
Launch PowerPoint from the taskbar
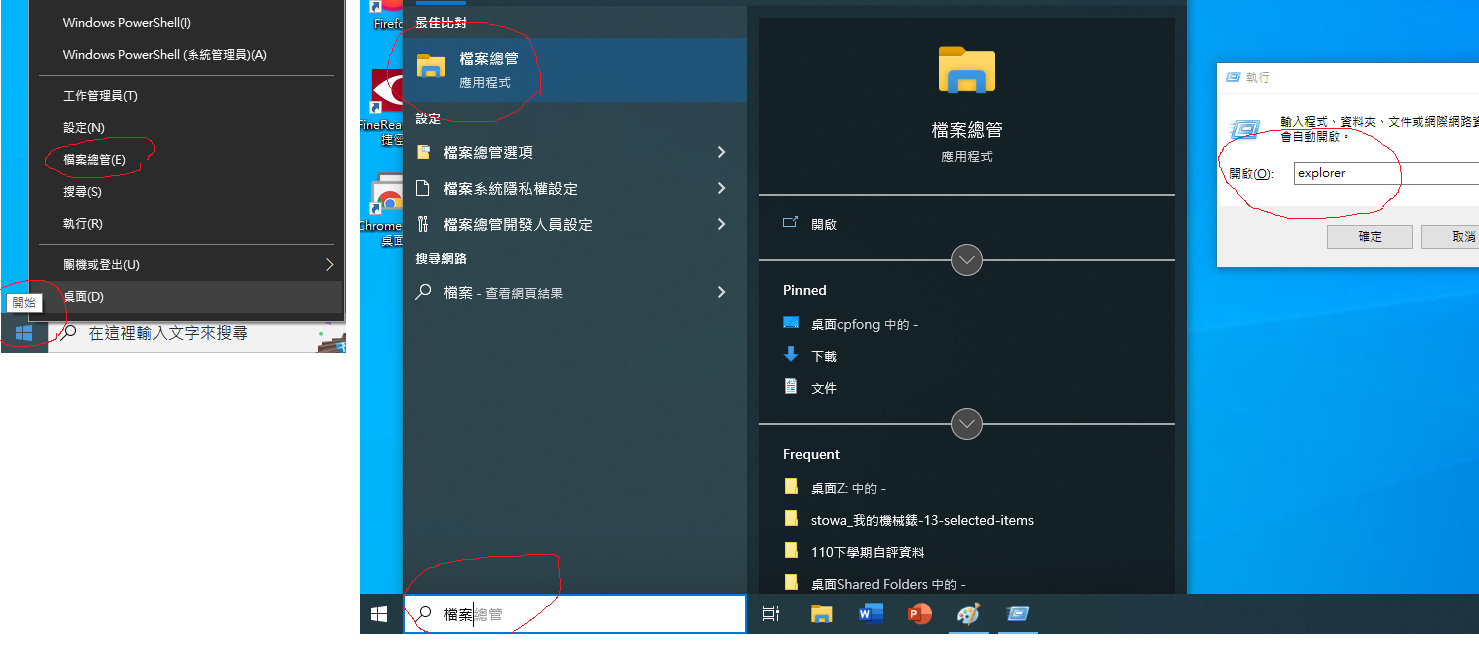pyautogui.click(x=919, y=614)
